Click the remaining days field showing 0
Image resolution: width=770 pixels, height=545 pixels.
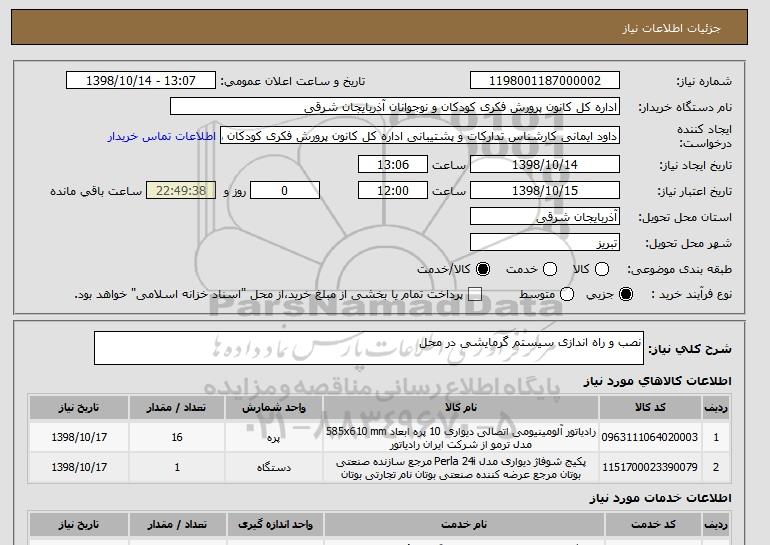point(285,191)
